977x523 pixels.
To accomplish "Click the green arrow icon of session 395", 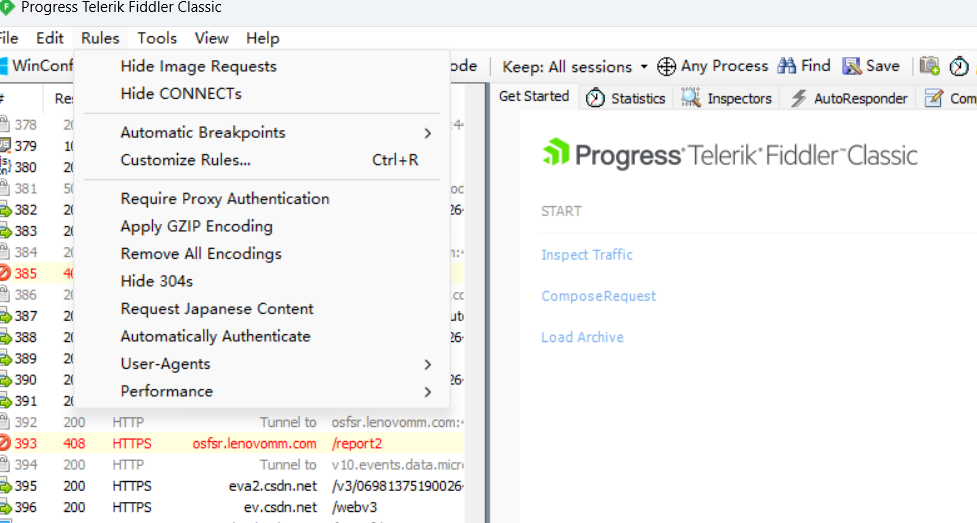I will [x=5, y=486].
